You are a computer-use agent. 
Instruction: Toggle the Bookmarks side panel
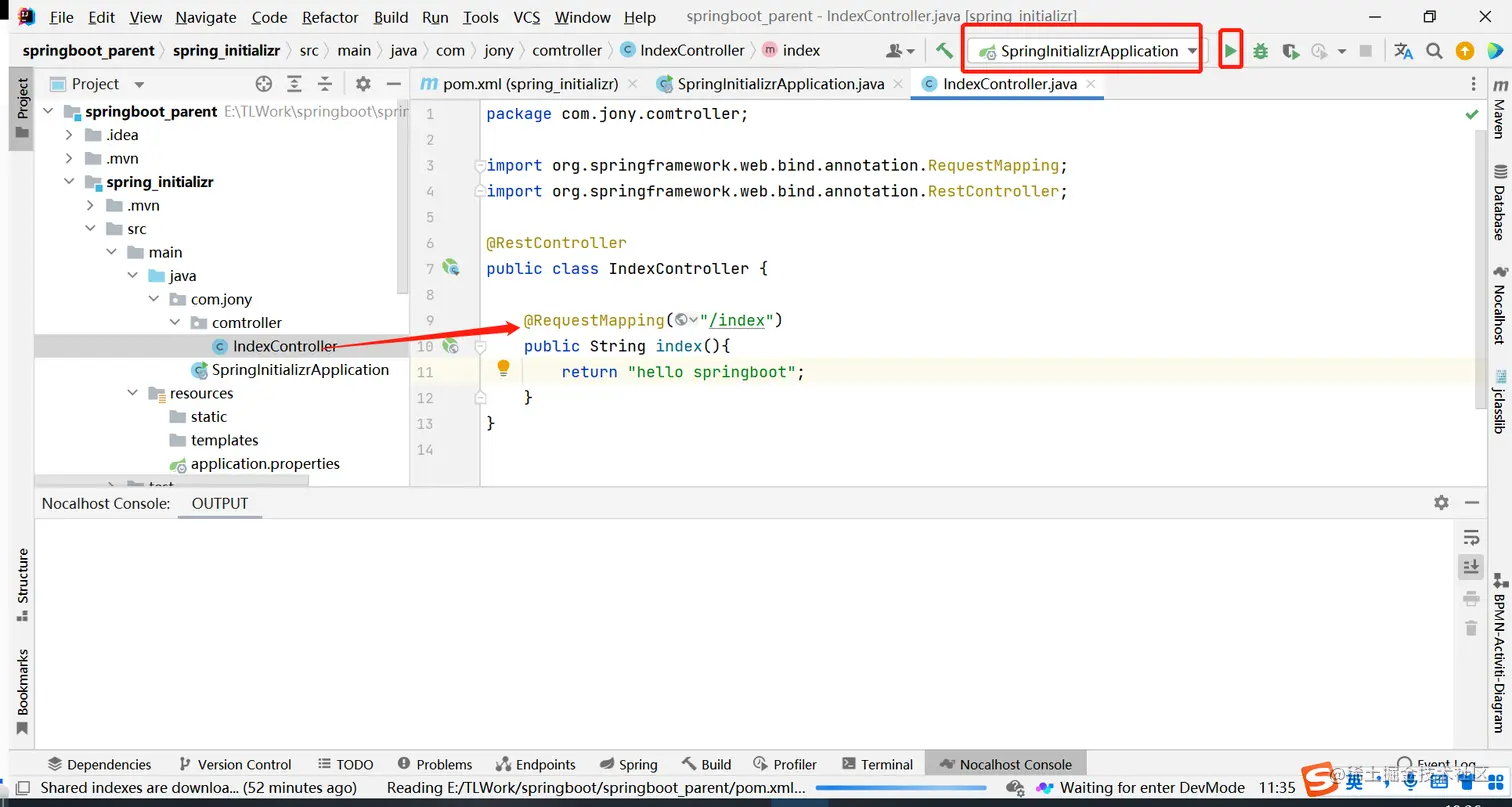(x=22, y=692)
